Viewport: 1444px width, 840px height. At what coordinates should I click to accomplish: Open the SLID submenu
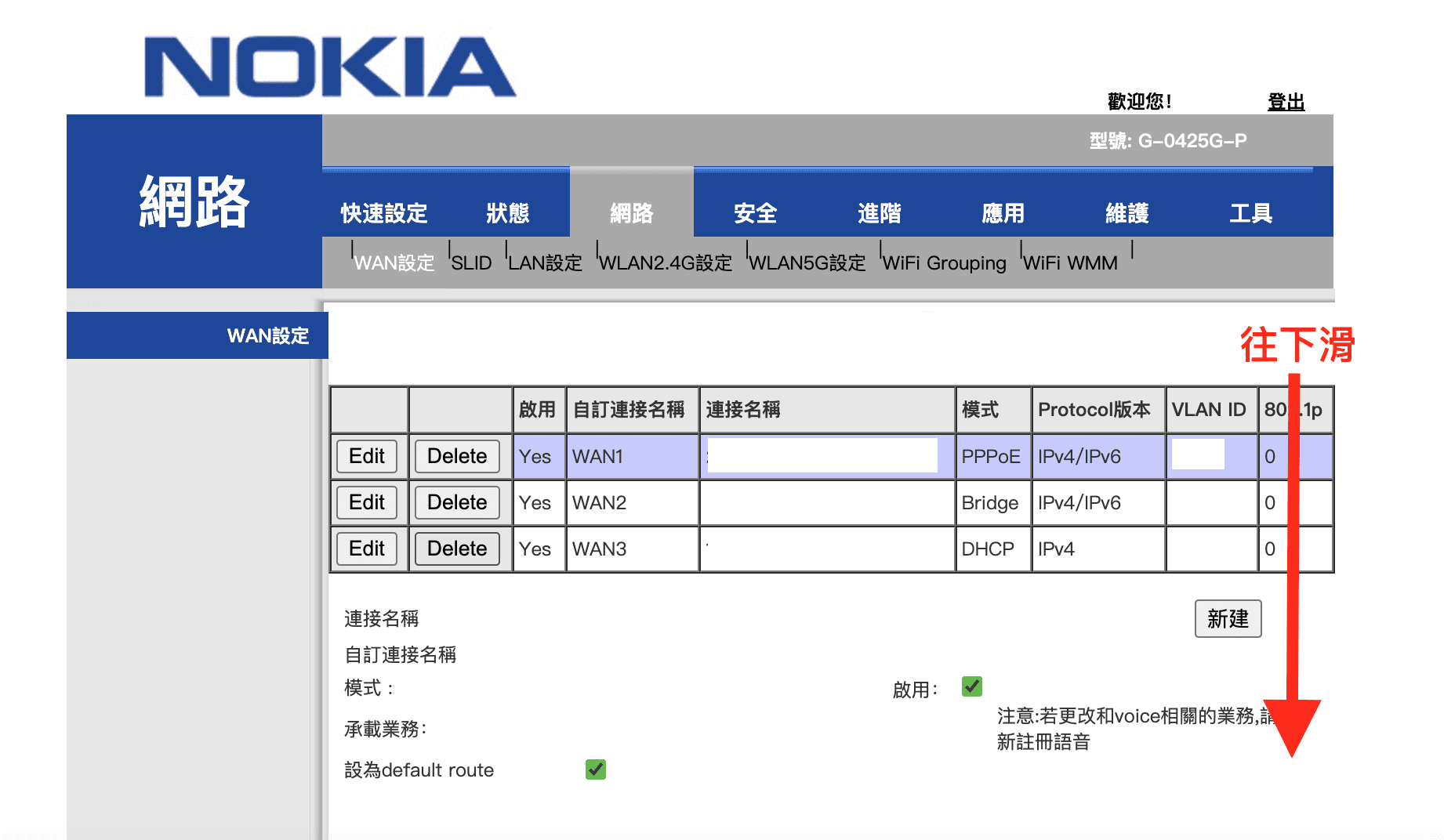tap(471, 262)
